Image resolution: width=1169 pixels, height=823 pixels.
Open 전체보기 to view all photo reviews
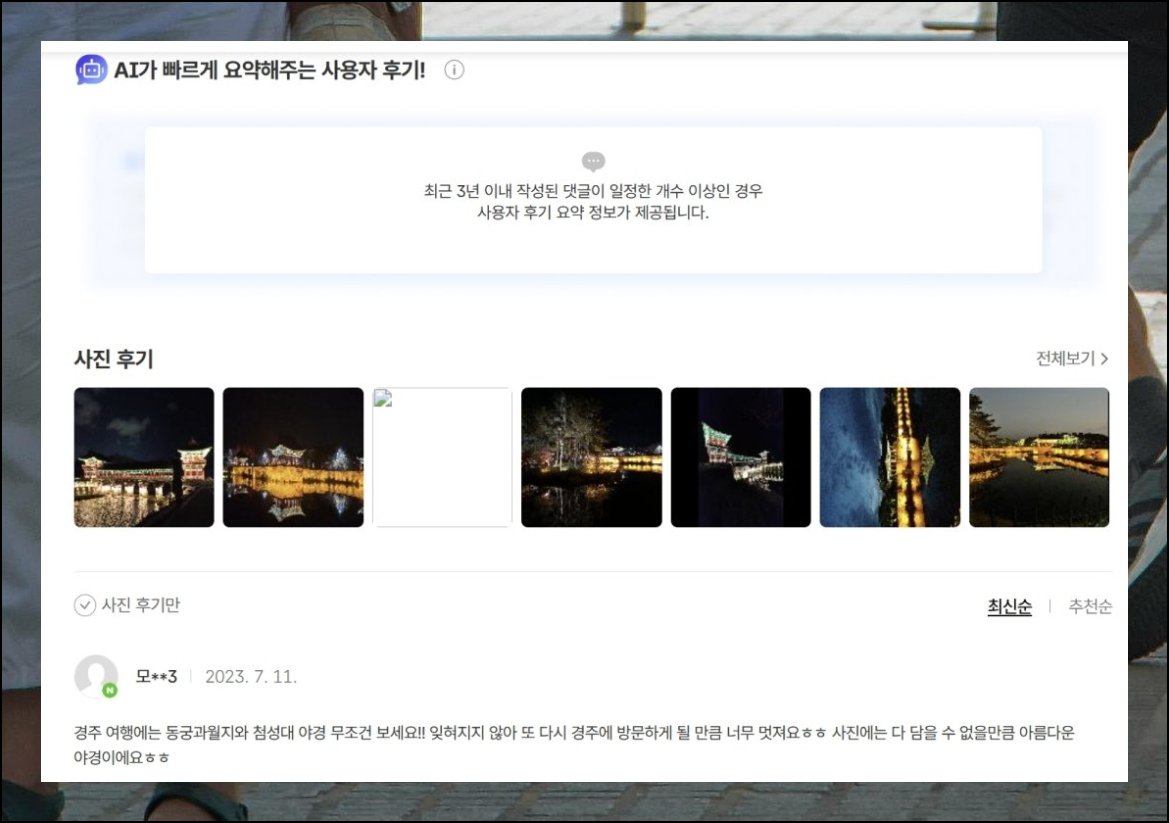point(1072,359)
